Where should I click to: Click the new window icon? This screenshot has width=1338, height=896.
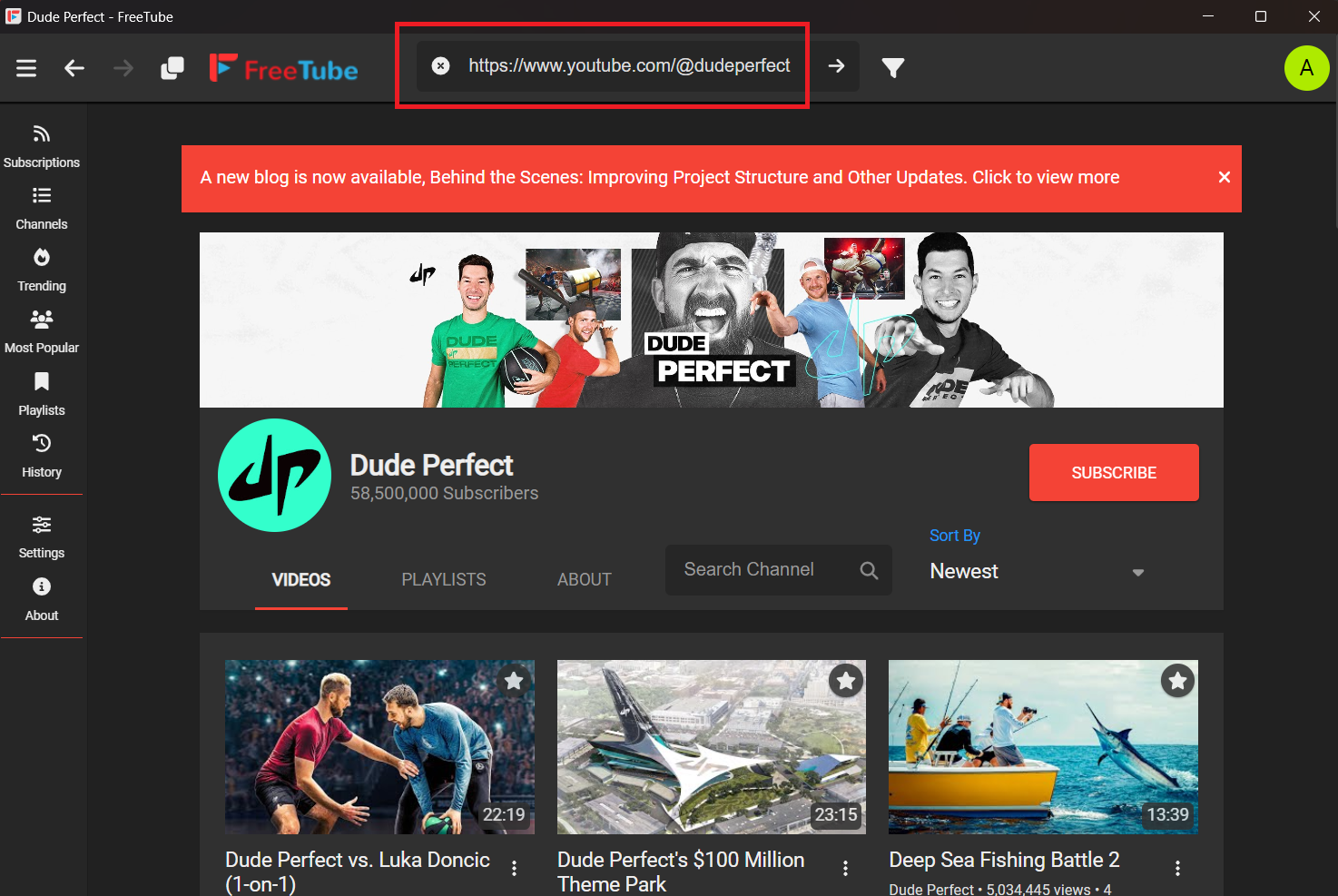tap(172, 68)
